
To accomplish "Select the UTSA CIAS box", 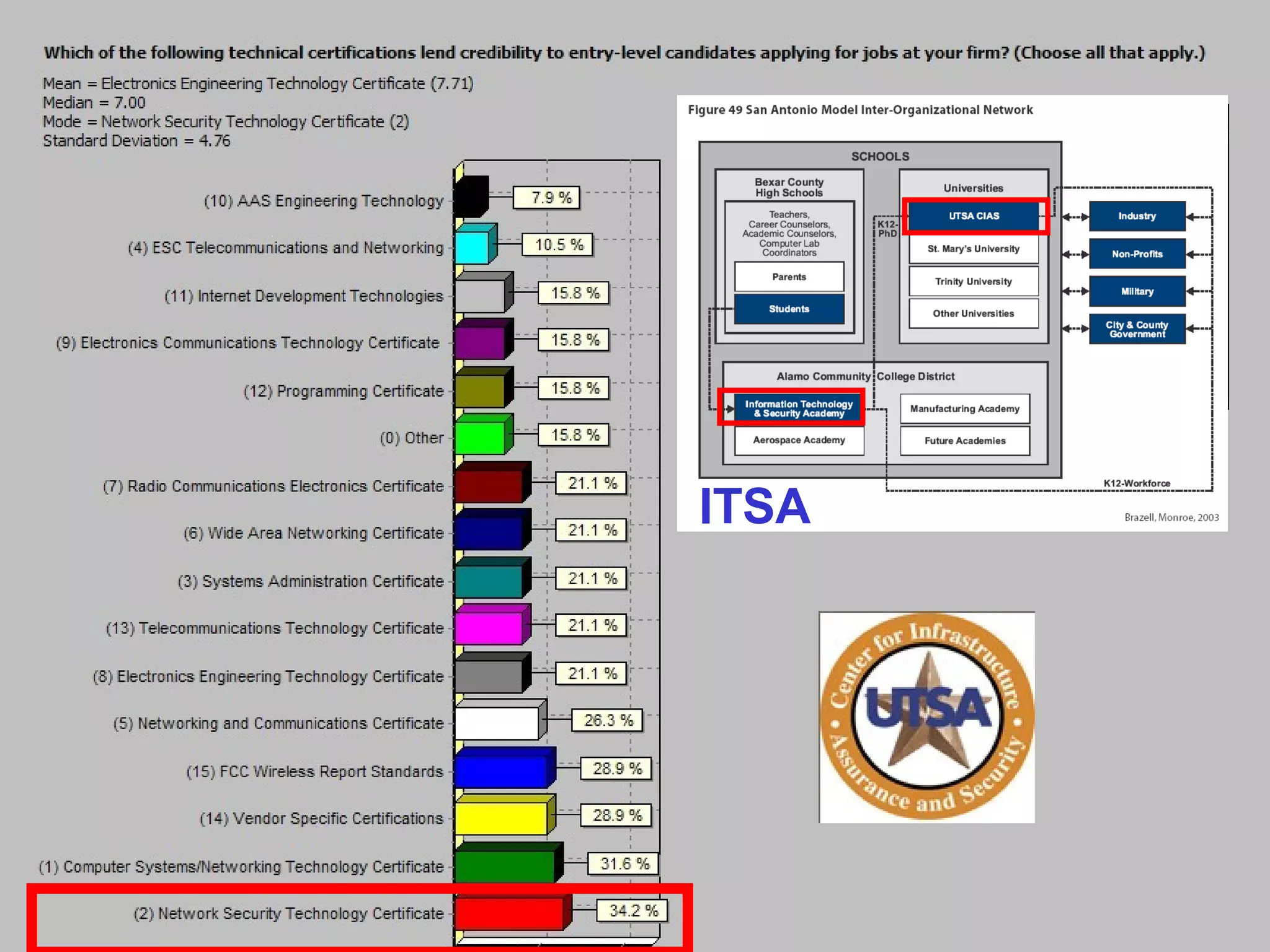I will (973, 216).
